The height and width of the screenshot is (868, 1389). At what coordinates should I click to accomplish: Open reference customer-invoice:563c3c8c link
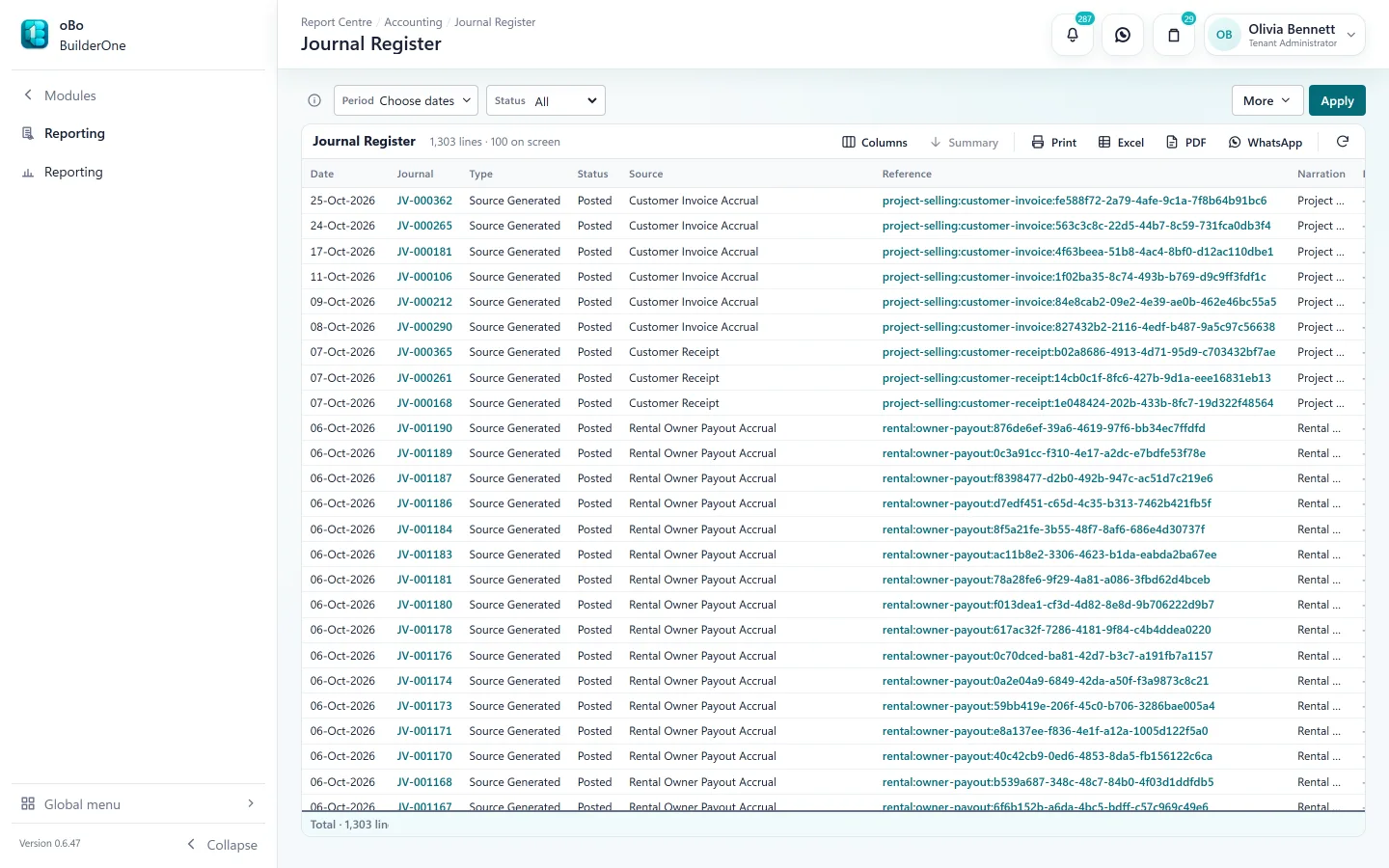pos(1076,226)
